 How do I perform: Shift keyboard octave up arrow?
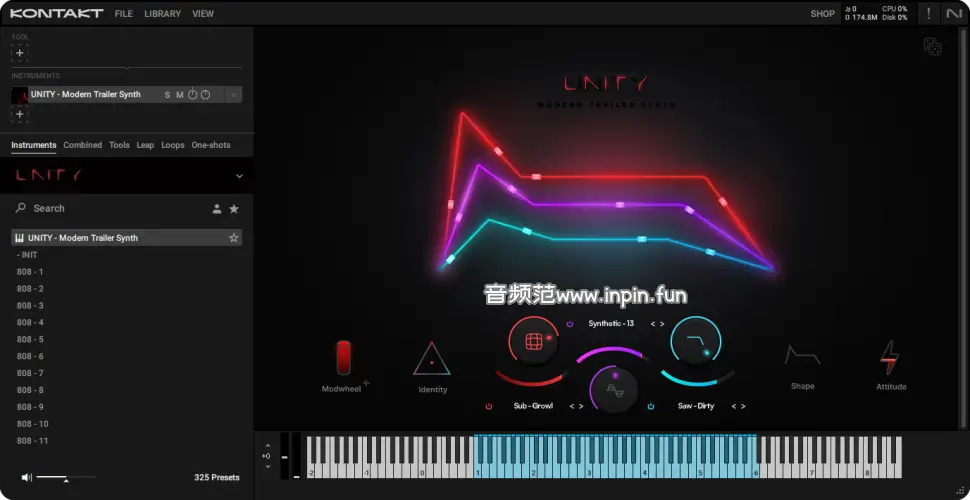[x=268, y=446]
